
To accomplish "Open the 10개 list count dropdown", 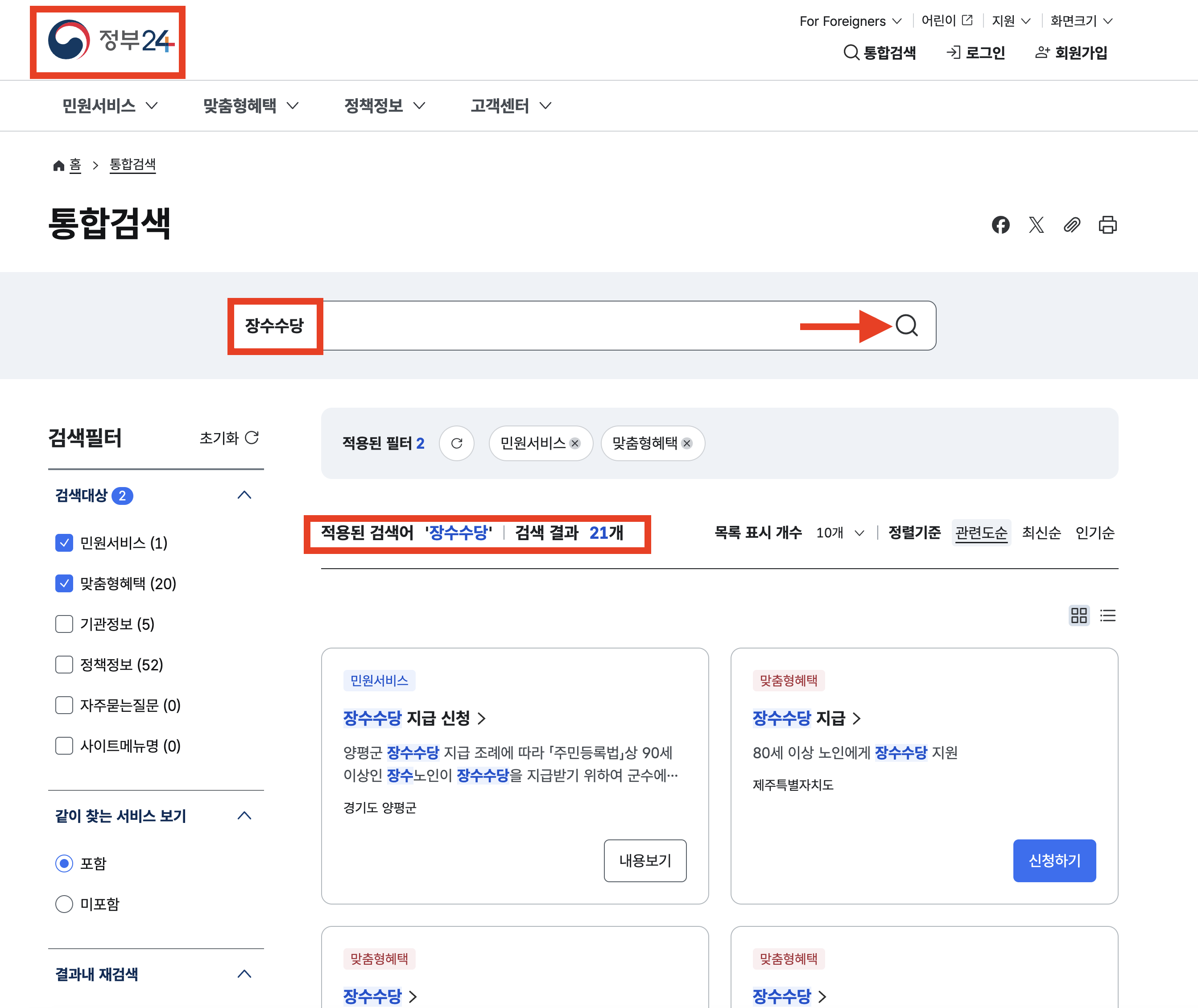I will click(x=839, y=533).
